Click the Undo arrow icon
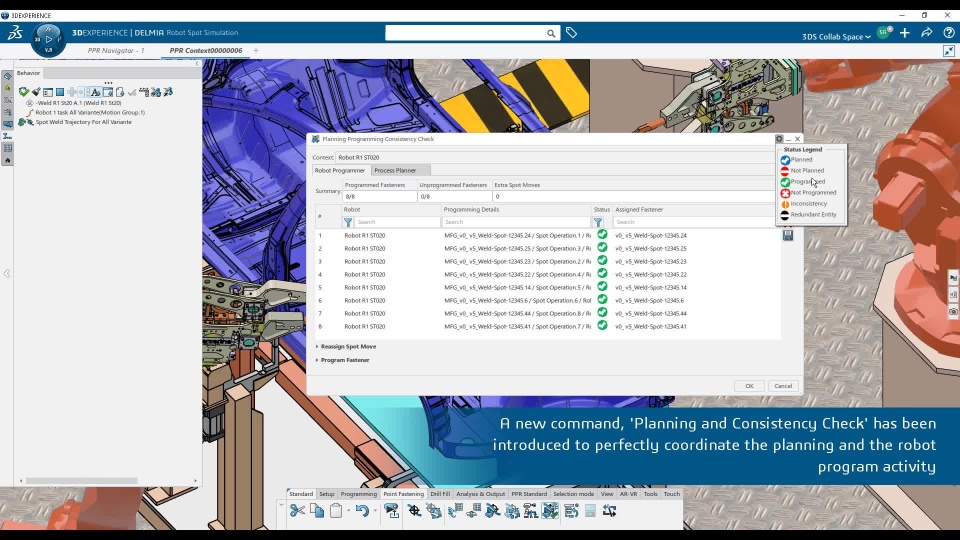 (361, 511)
